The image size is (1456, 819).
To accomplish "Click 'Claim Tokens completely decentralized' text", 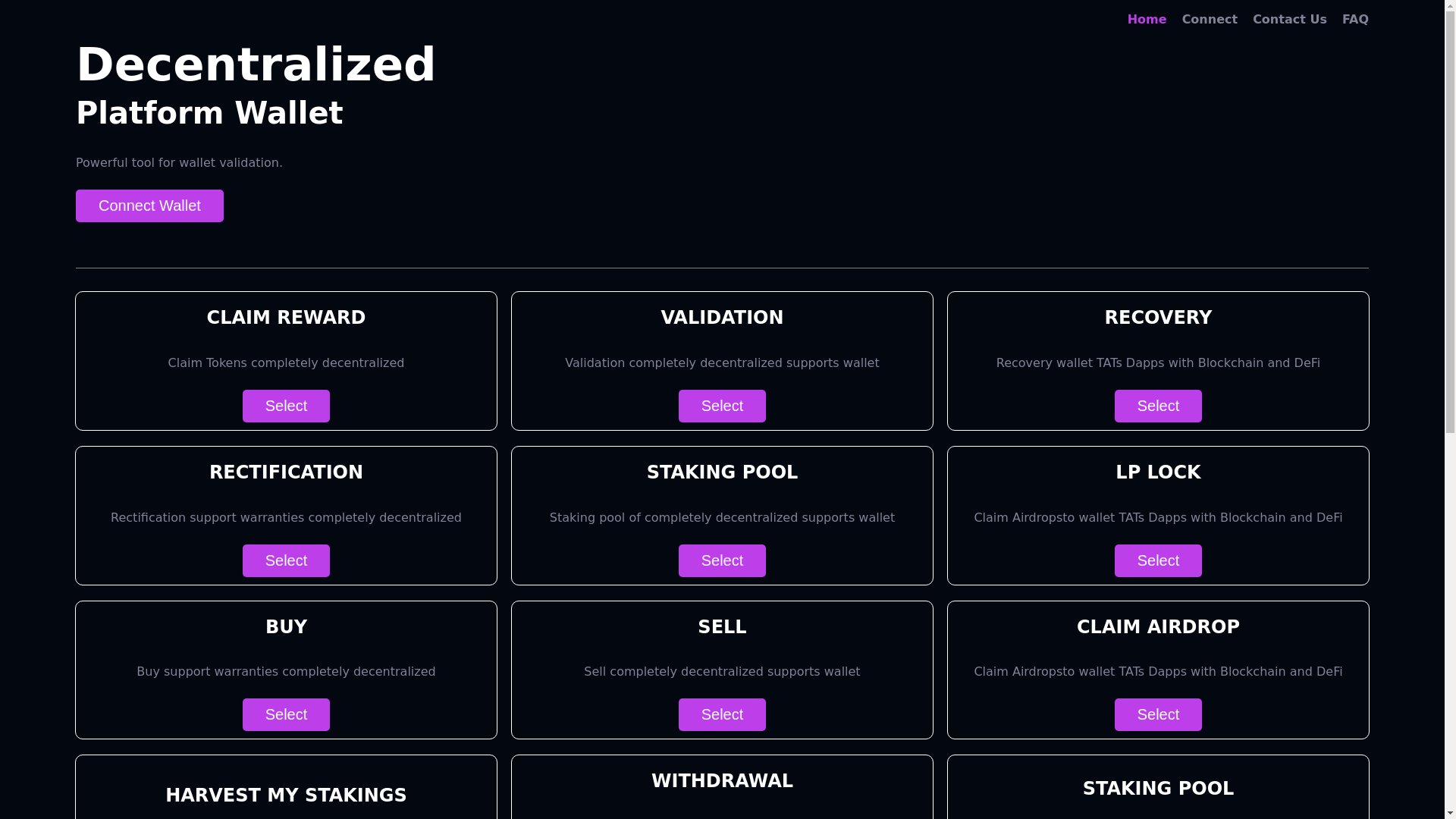I will click(286, 362).
